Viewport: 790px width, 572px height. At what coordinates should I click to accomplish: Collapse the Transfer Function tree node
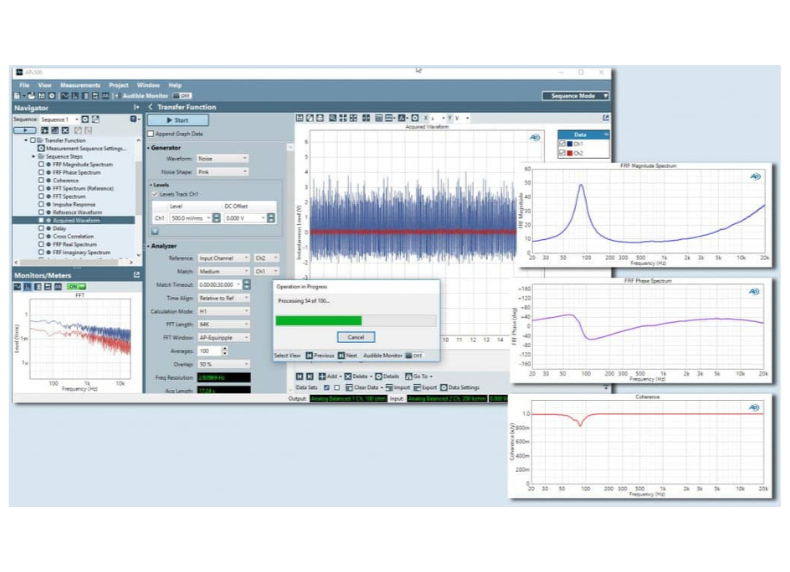tap(26, 141)
